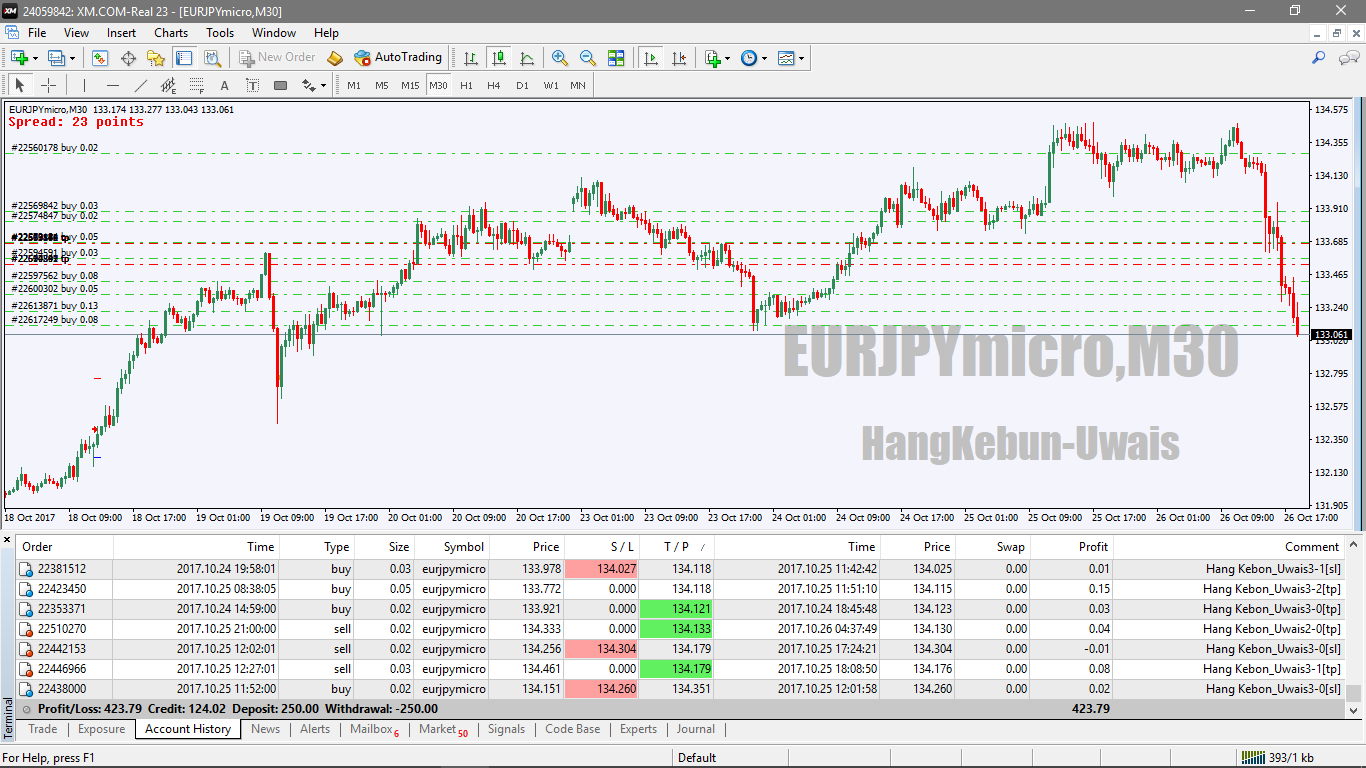1366x768 pixels.
Task: Select the crosshair tool
Action: coord(48,85)
